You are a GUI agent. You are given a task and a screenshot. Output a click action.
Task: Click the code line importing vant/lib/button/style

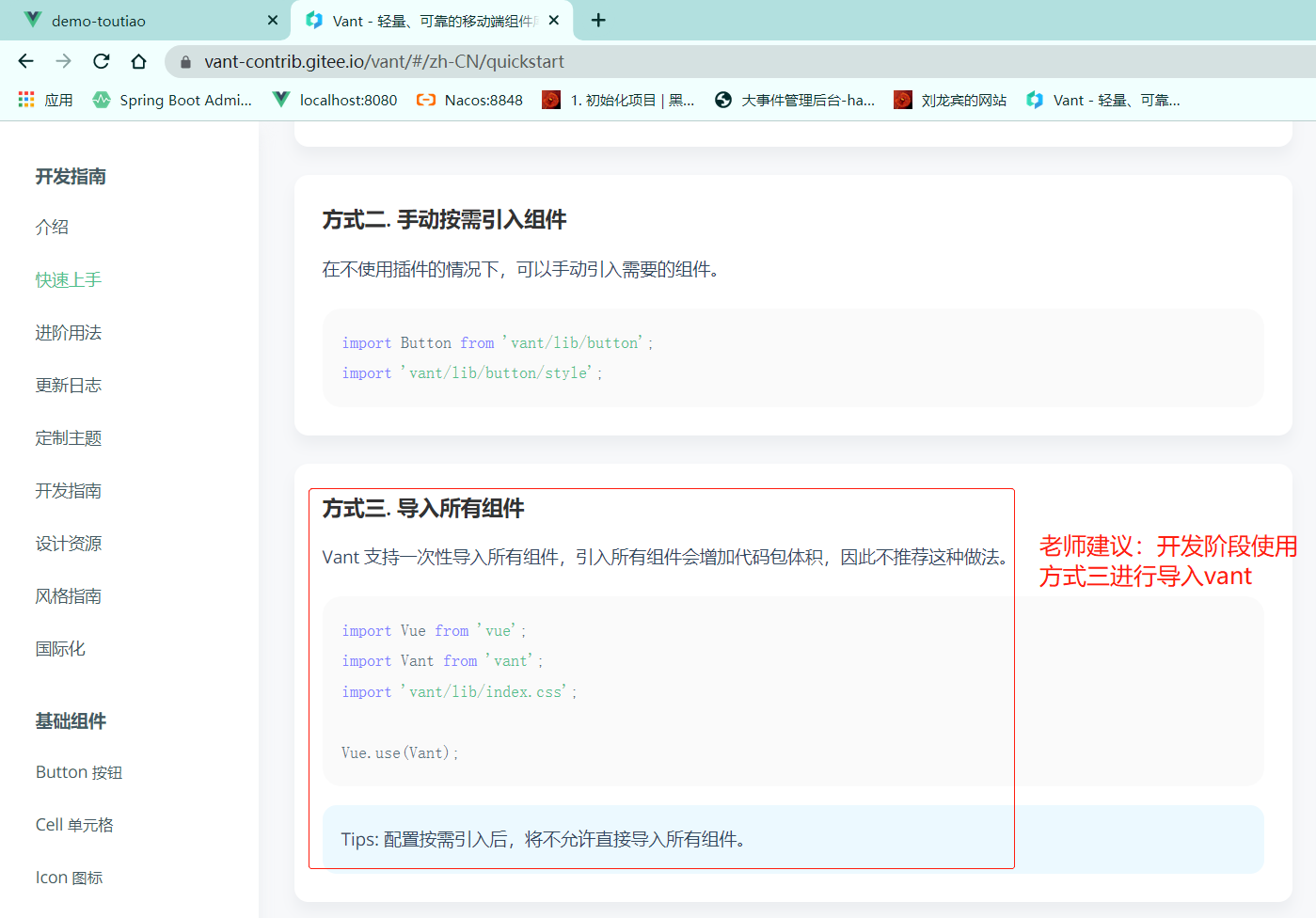(471, 373)
